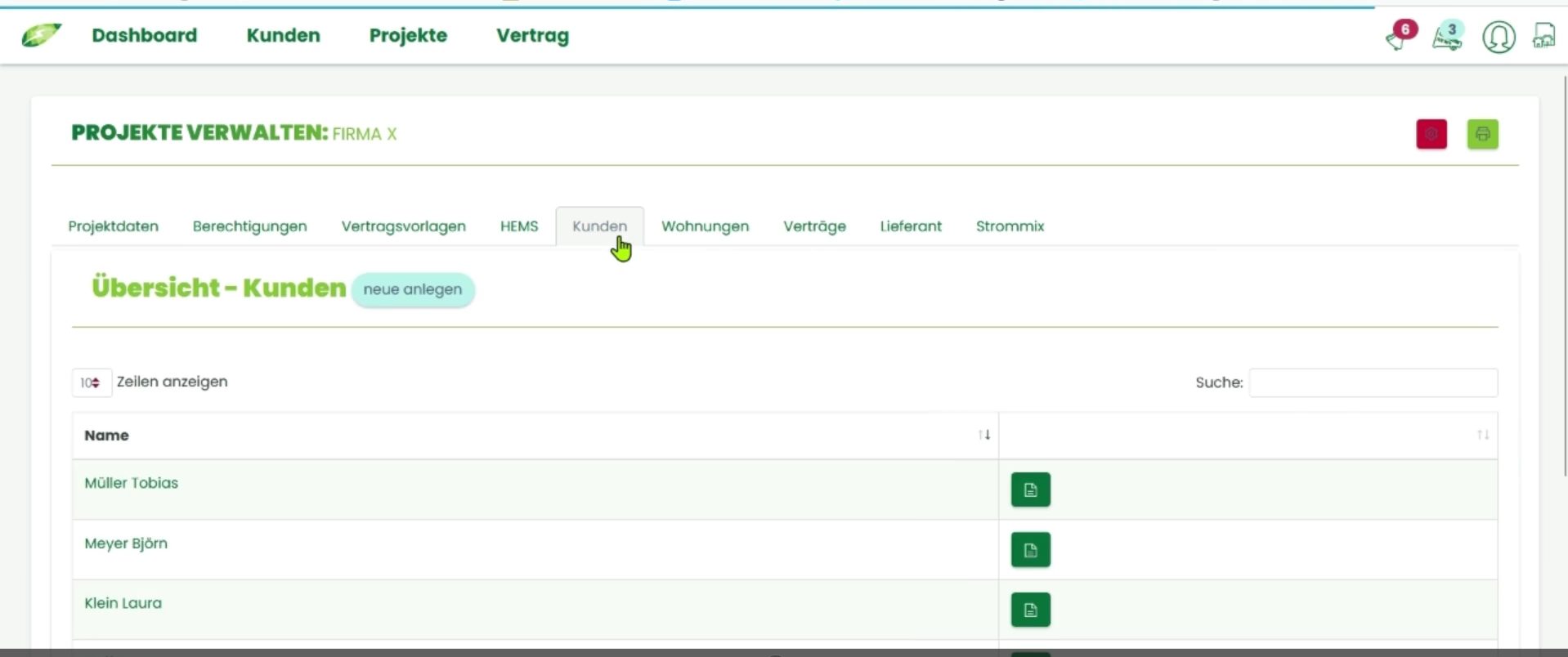Click the 'Zeilen anzeigen' label
This screenshot has height=657, width=1568.
point(172,382)
